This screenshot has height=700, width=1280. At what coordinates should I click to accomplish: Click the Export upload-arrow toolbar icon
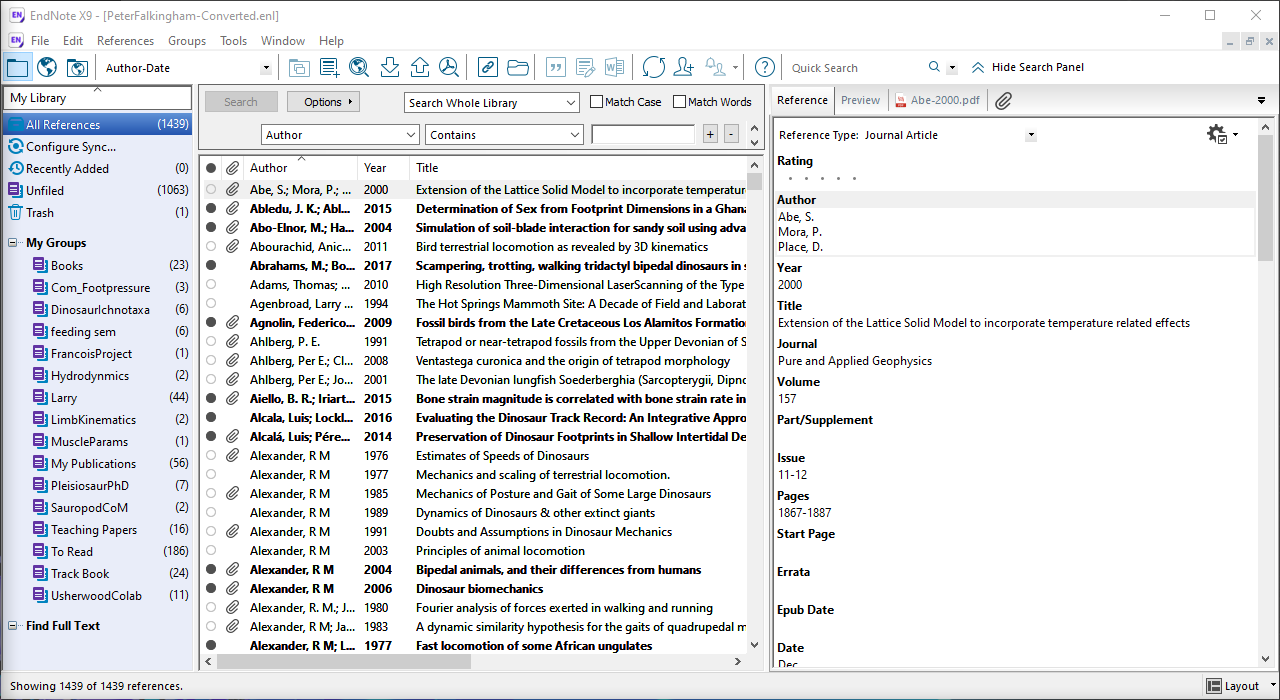click(x=420, y=67)
